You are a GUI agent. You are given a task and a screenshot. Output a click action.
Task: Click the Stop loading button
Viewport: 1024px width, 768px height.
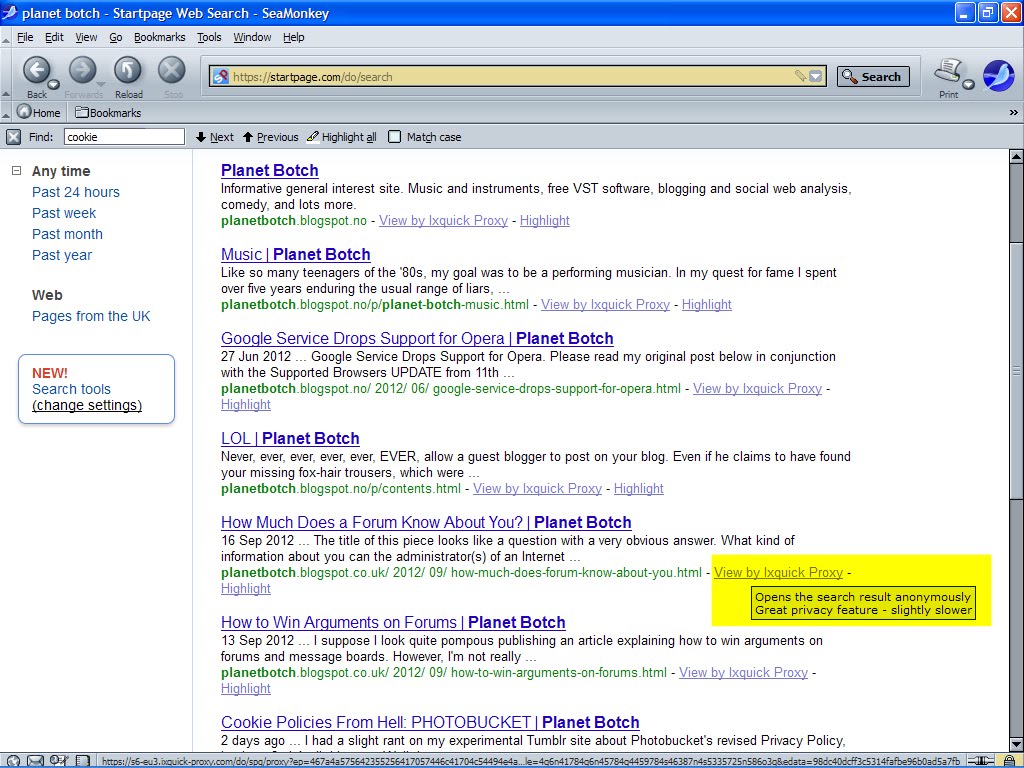172,71
